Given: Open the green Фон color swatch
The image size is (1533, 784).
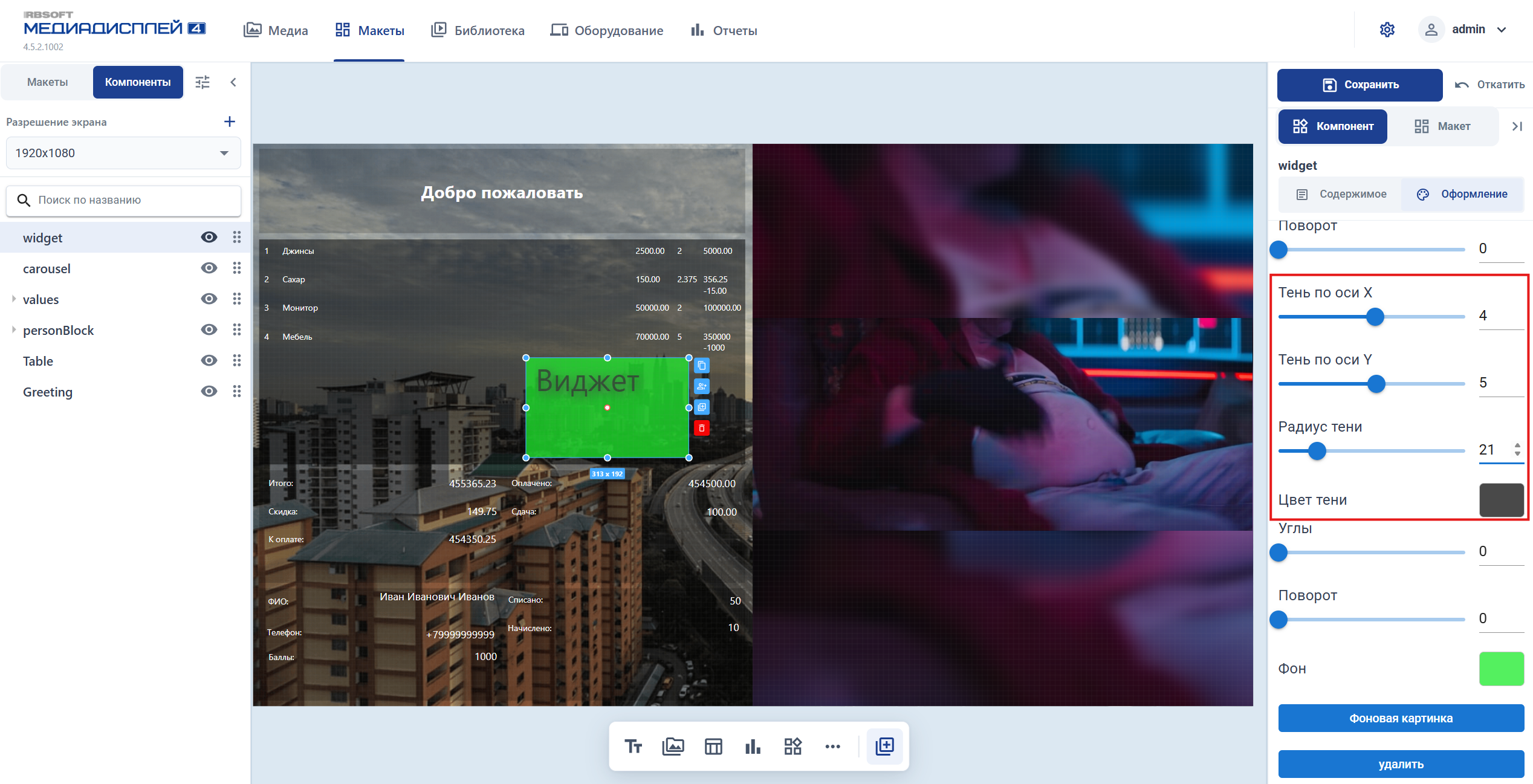Looking at the screenshot, I should pyautogui.click(x=1501, y=669).
